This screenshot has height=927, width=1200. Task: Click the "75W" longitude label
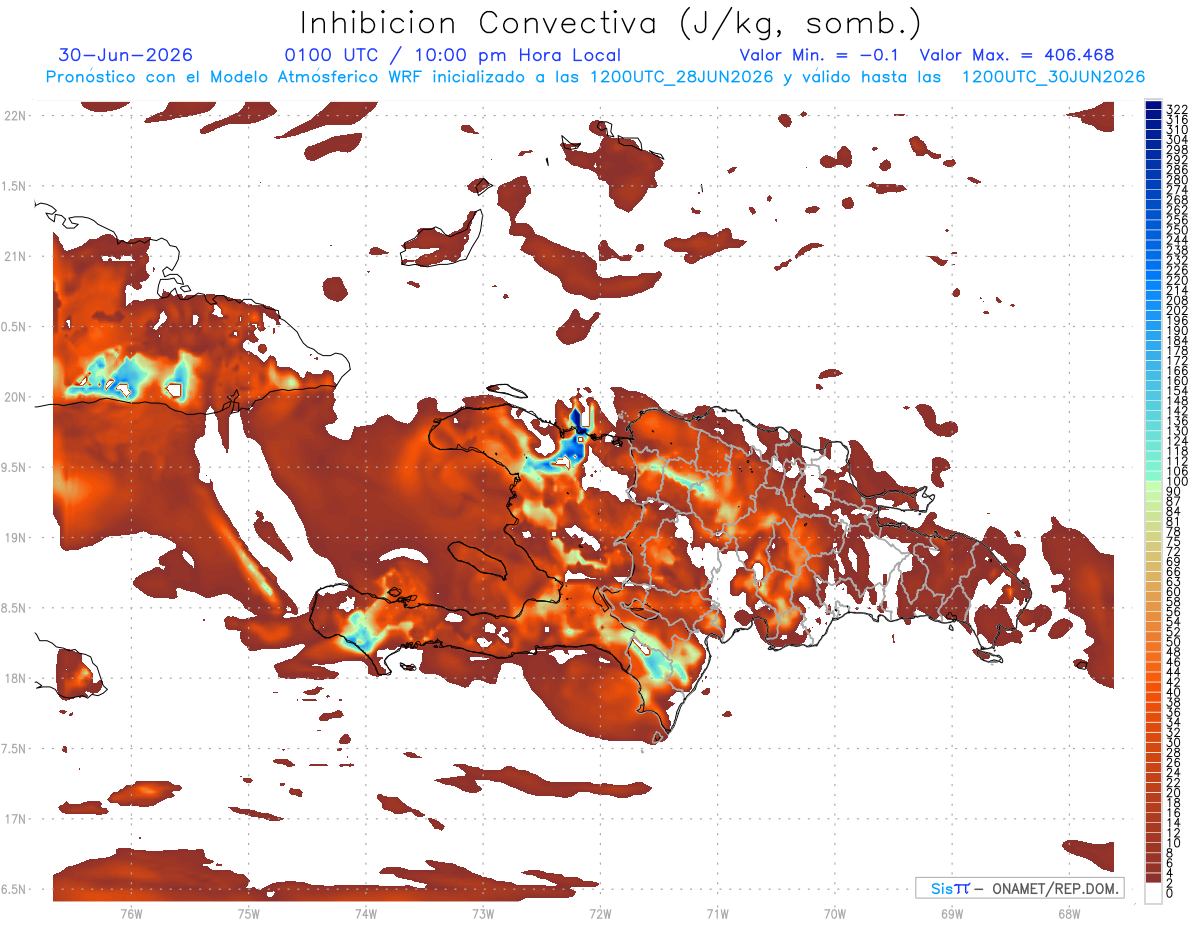pyautogui.click(x=248, y=913)
